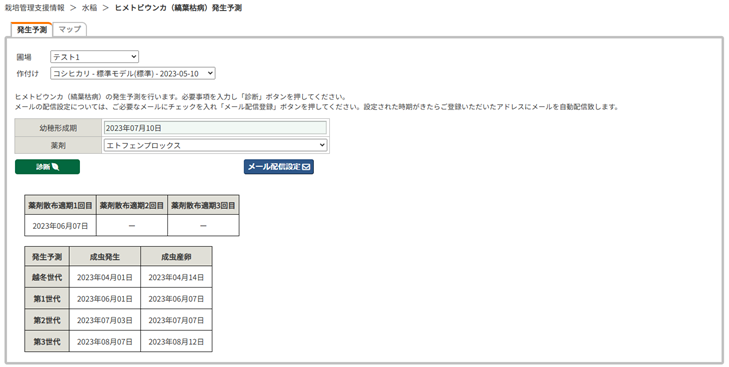The width and height of the screenshot is (729, 367).
Task: Click 薬剤散布適期2回目 header cell
Action: [132, 205]
